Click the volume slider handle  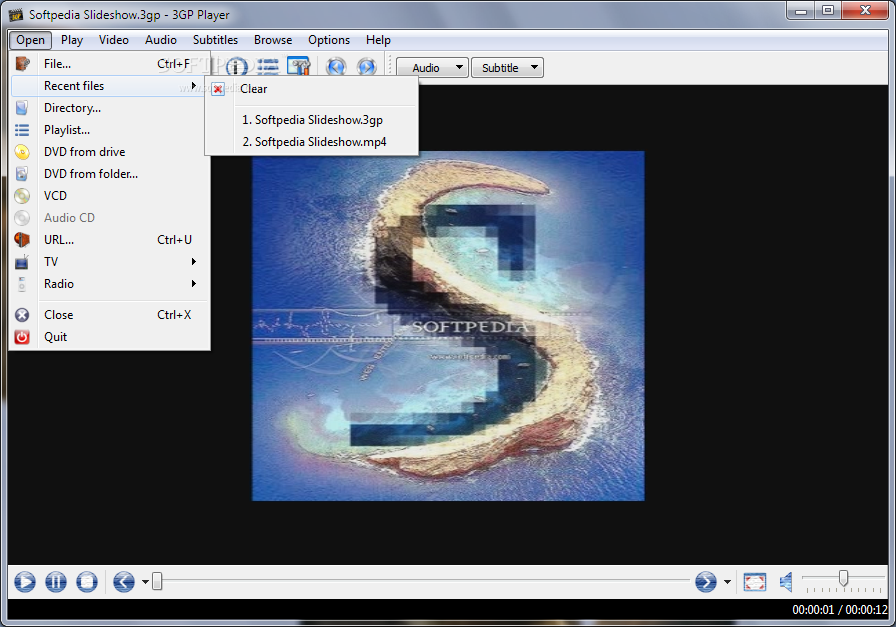(x=843, y=577)
